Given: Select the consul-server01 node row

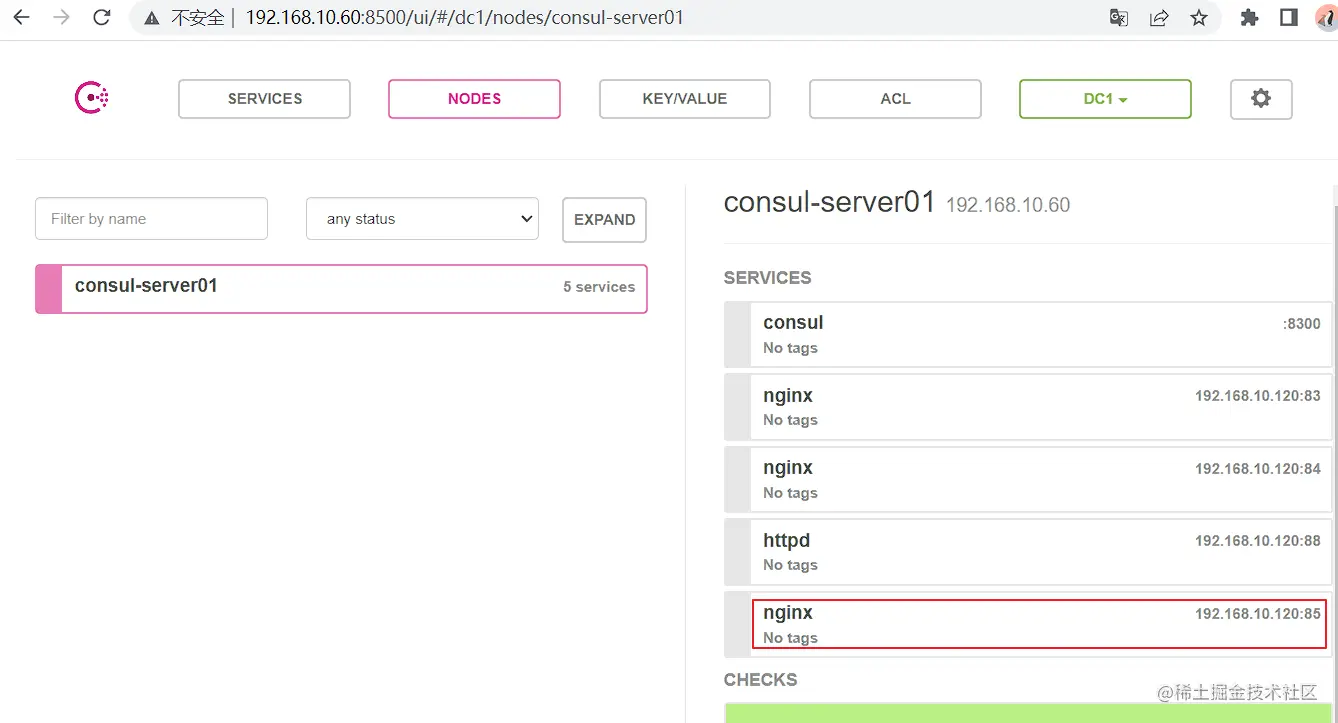Looking at the screenshot, I should click(341, 289).
